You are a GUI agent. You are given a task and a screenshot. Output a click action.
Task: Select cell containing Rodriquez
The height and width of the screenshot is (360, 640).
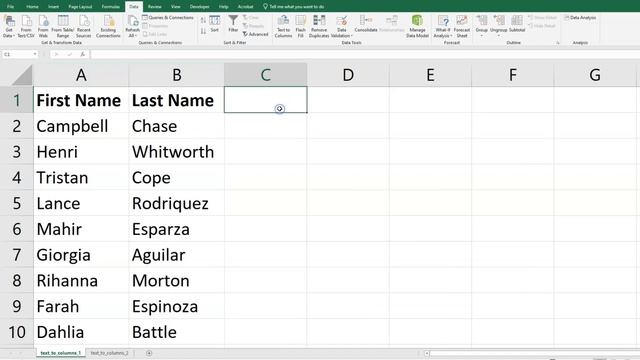176,203
